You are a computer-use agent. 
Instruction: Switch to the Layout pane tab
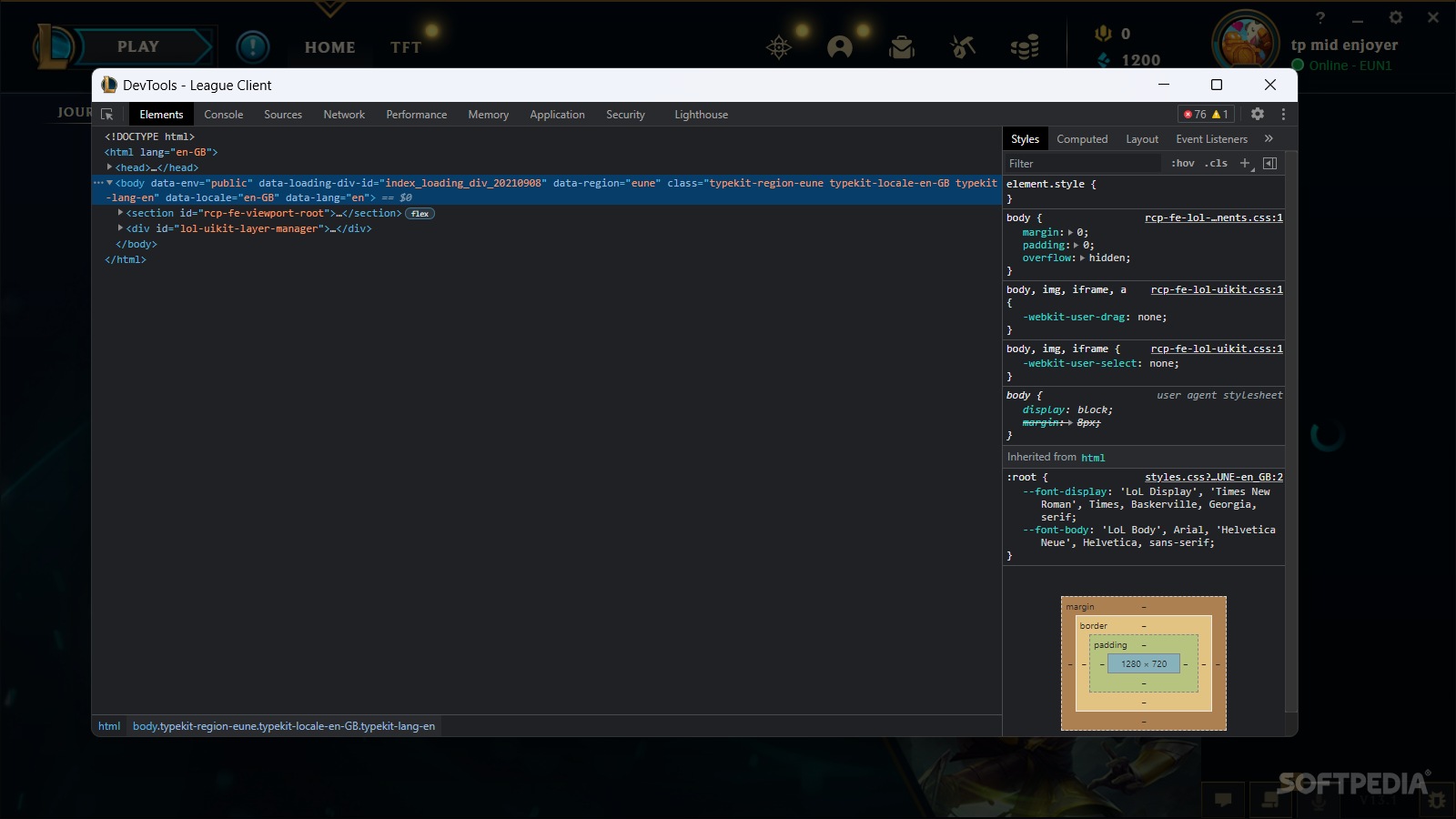(x=1142, y=139)
